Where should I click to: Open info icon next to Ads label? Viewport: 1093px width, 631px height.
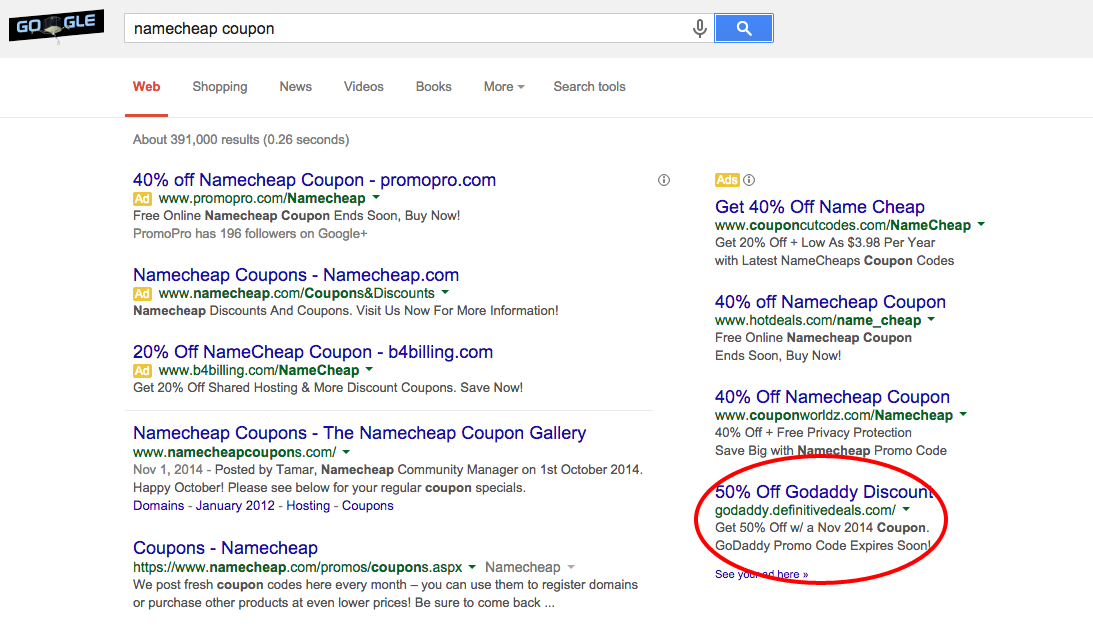pyautogui.click(x=749, y=180)
